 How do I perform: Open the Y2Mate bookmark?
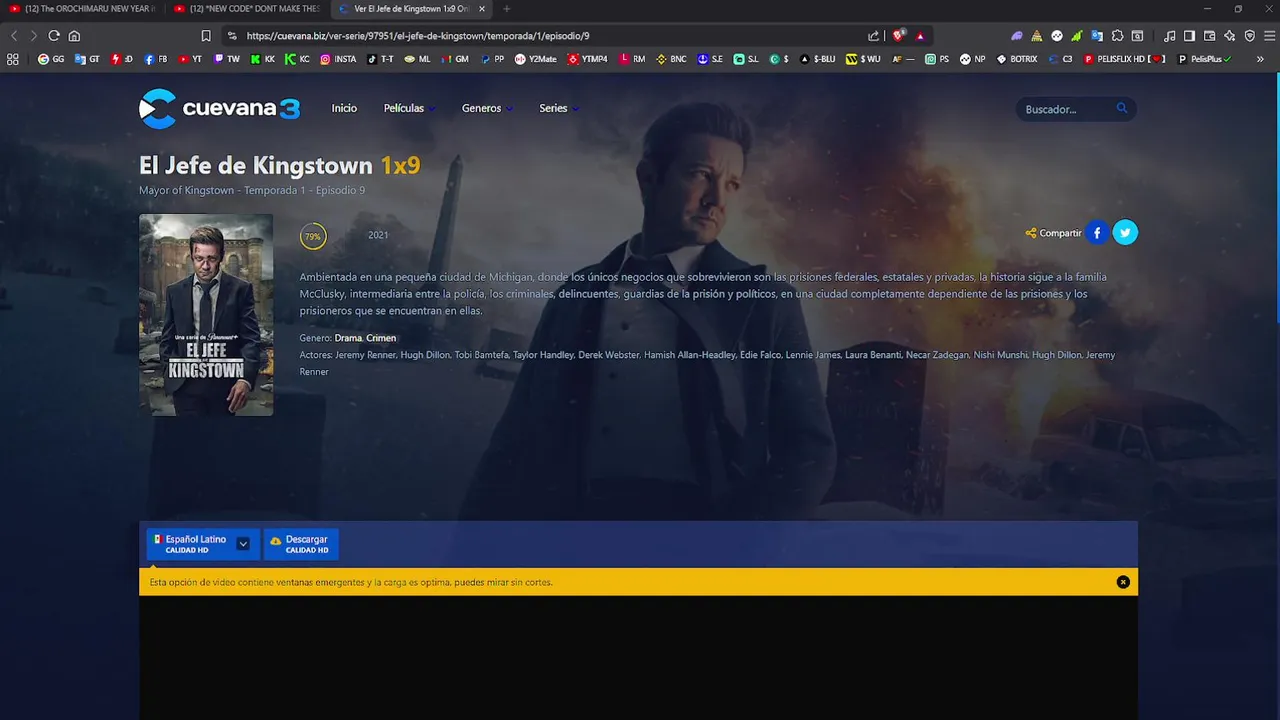point(536,59)
